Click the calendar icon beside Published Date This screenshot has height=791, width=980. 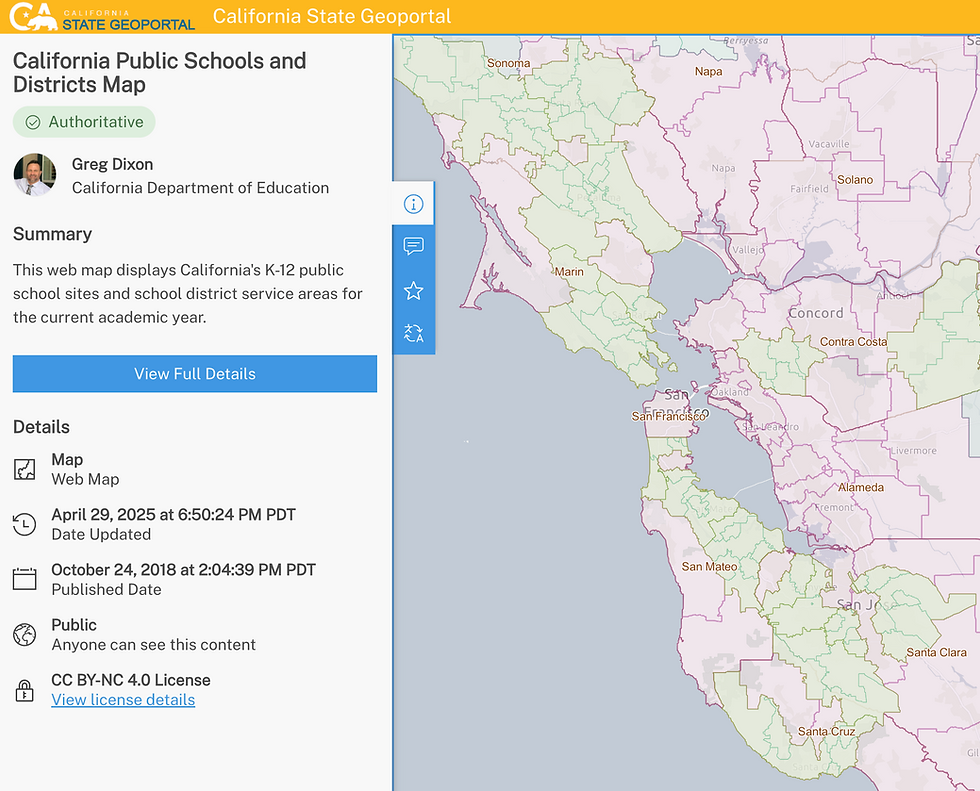(24, 578)
